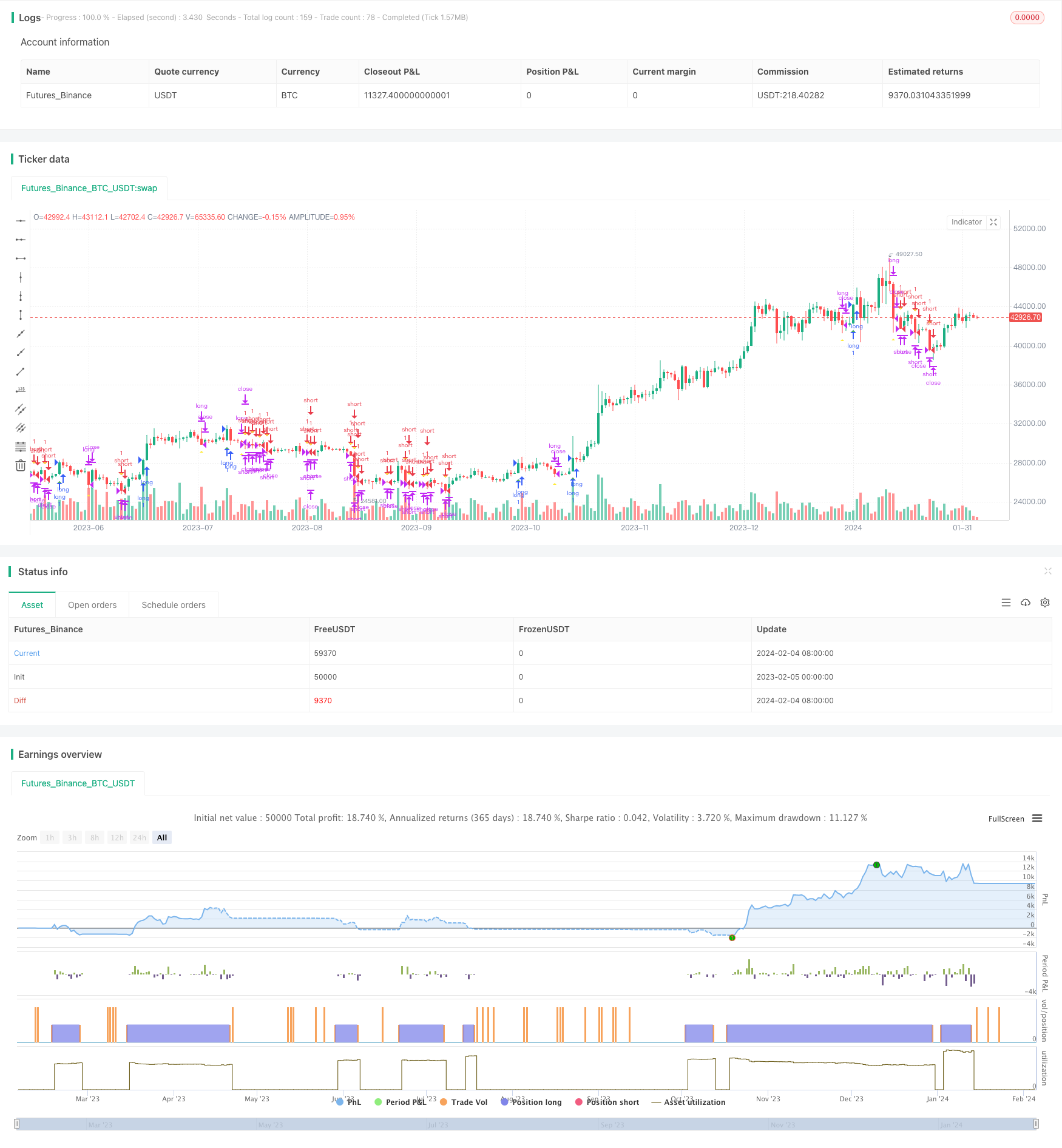Viewport: 1062px width, 1148px height.
Task: Select the vertical segment drawing tool
Action: coord(21,315)
